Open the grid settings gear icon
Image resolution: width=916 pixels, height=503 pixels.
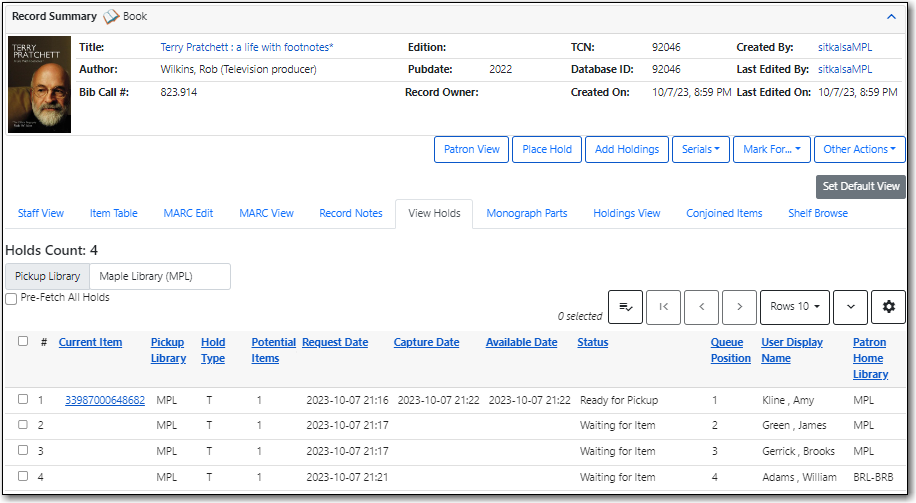888,307
